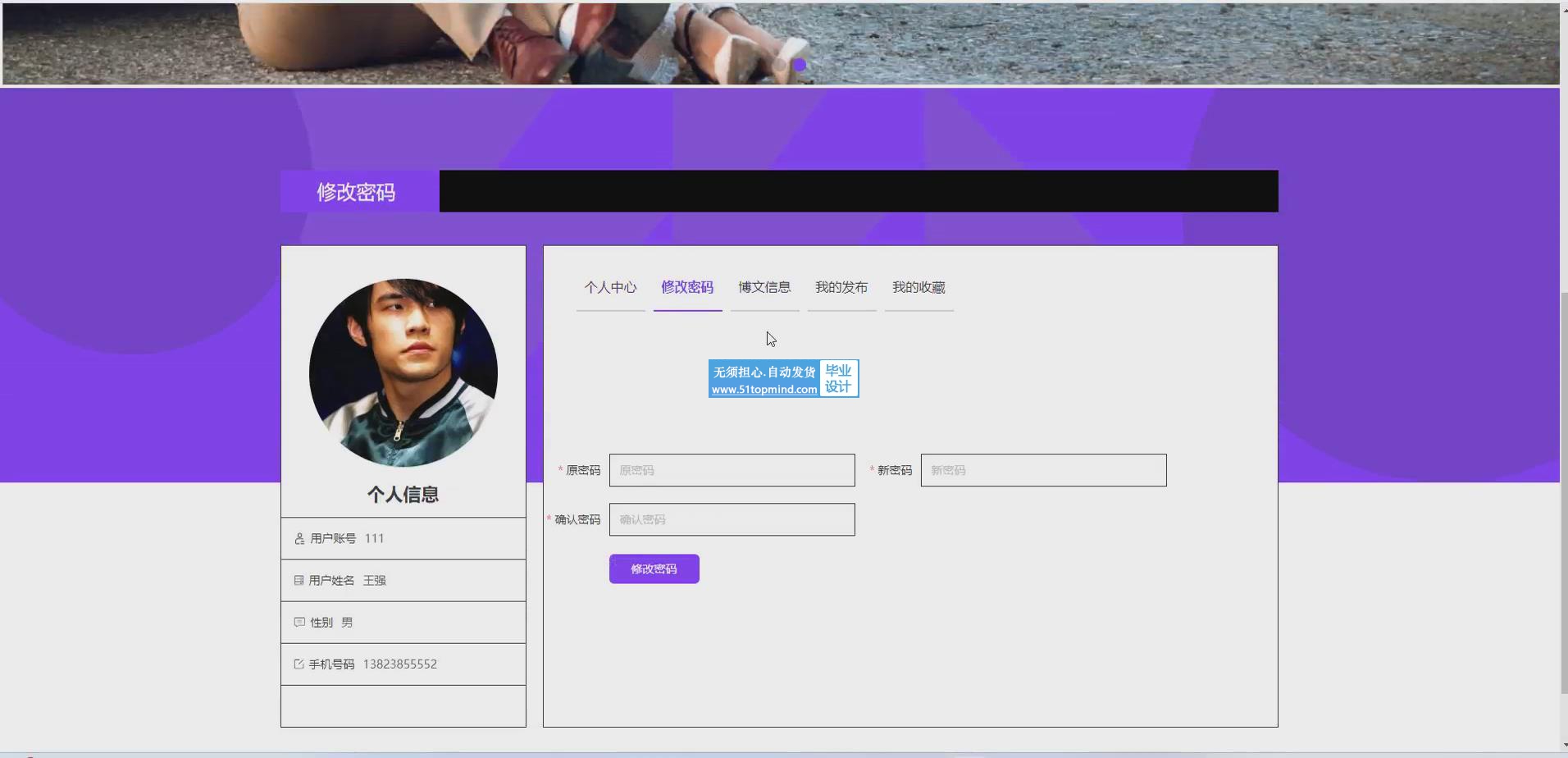Select the 修改密码 tab
Image resolution: width=1568 pixels, height=758 pixels.
click(x=687, y=288)
